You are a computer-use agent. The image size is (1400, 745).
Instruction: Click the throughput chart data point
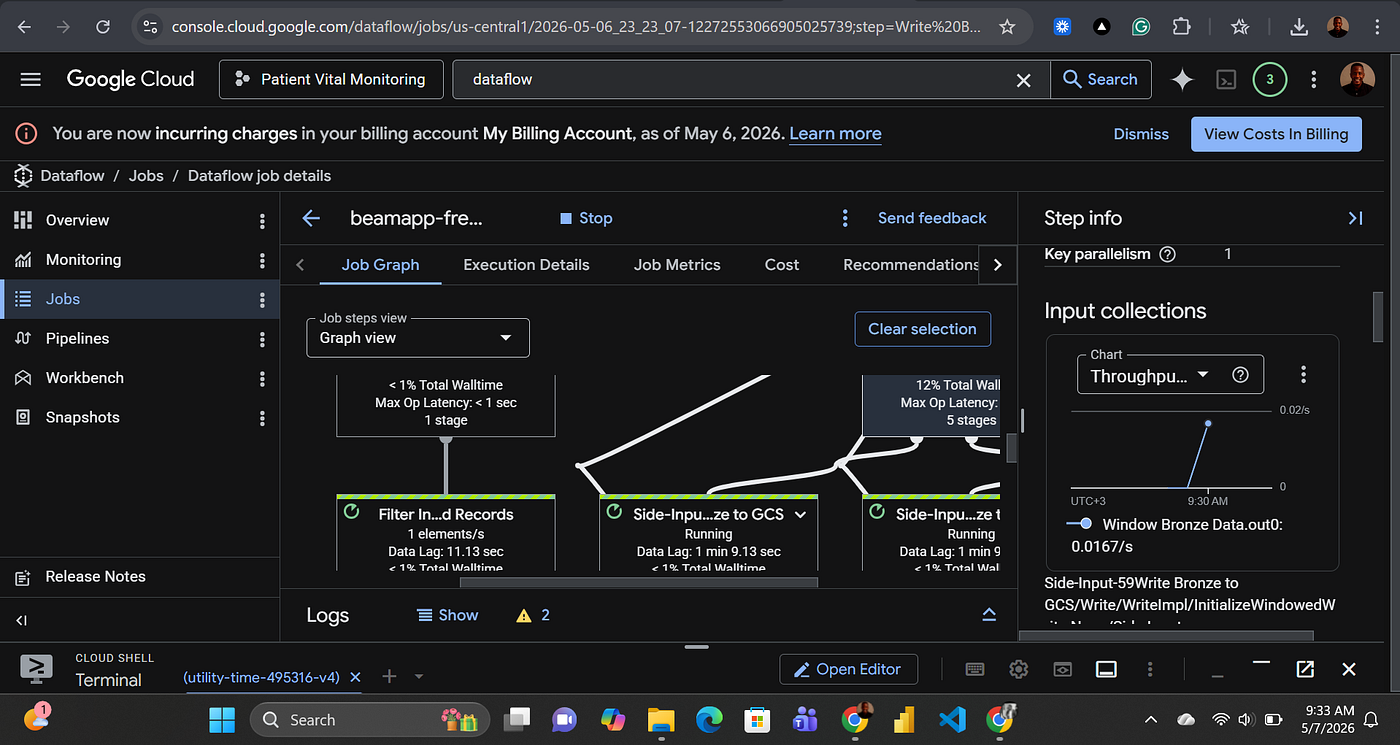click(1208, 423)
